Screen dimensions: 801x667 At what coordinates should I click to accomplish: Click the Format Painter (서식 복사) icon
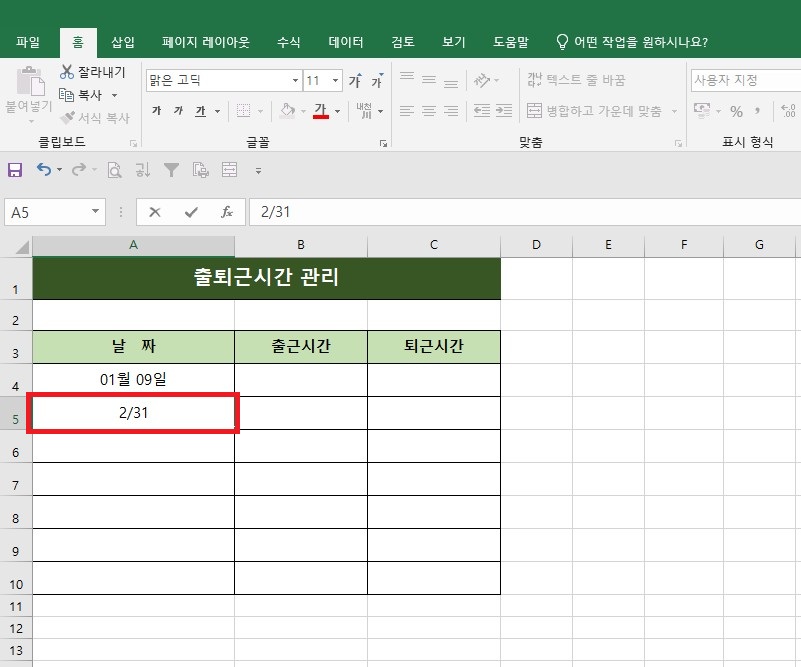pyautogui.click(x=67, y=117)
